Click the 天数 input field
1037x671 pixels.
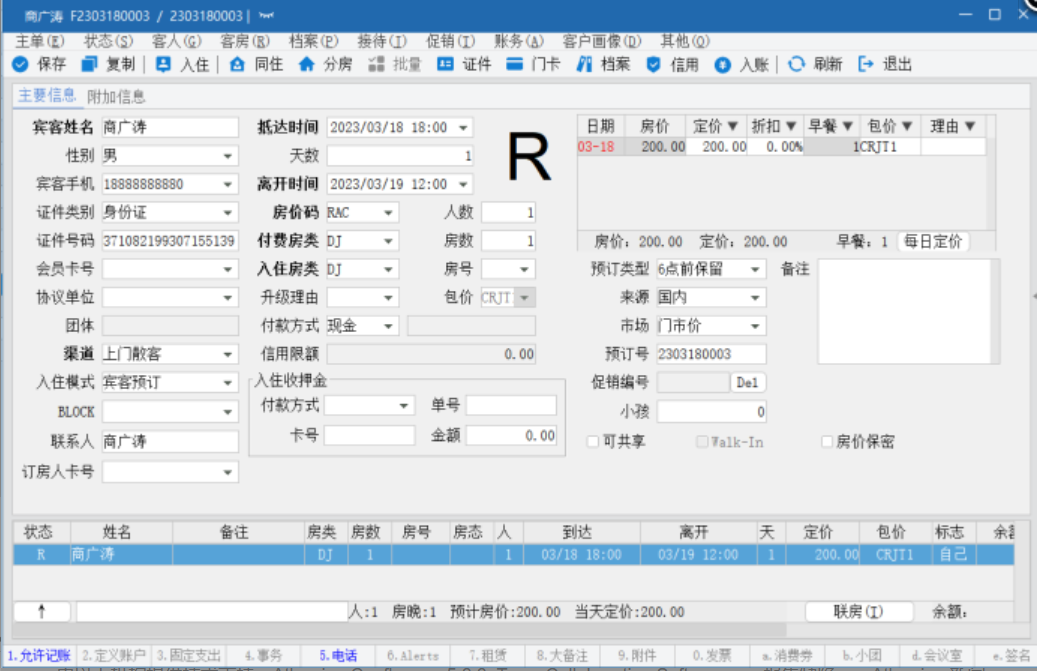pyautogui.click(x=400, y=156)
